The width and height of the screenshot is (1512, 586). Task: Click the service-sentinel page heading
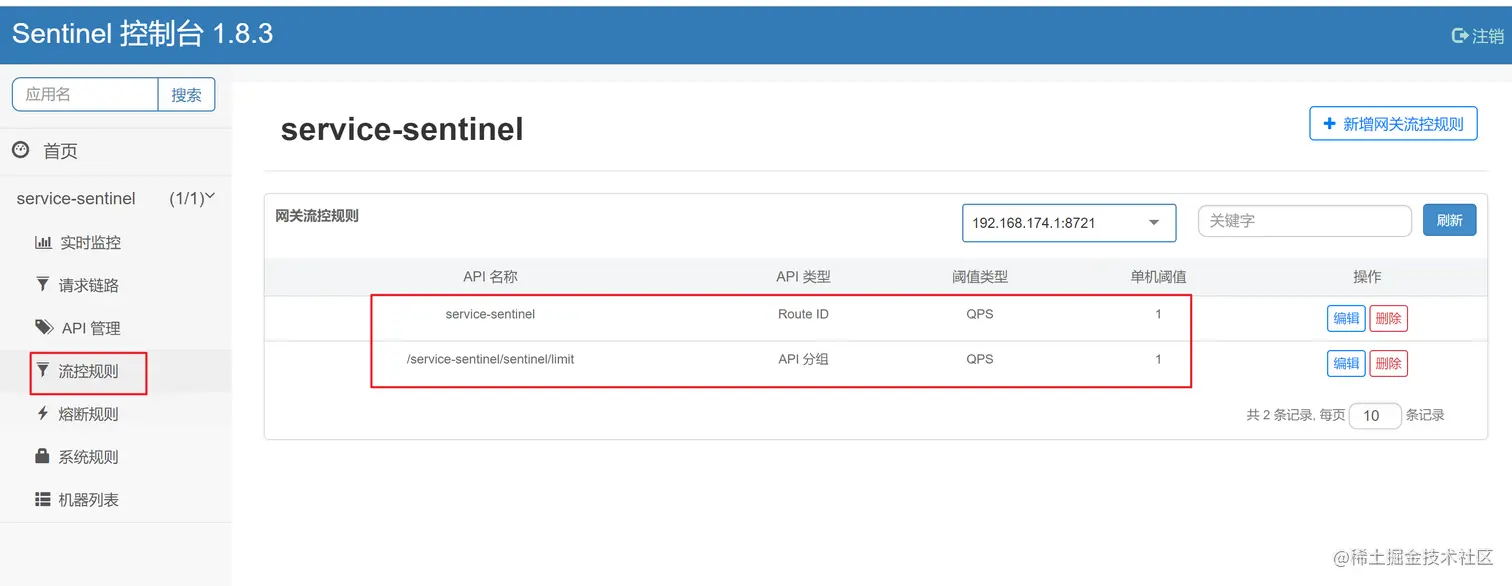tap(402, 129)
